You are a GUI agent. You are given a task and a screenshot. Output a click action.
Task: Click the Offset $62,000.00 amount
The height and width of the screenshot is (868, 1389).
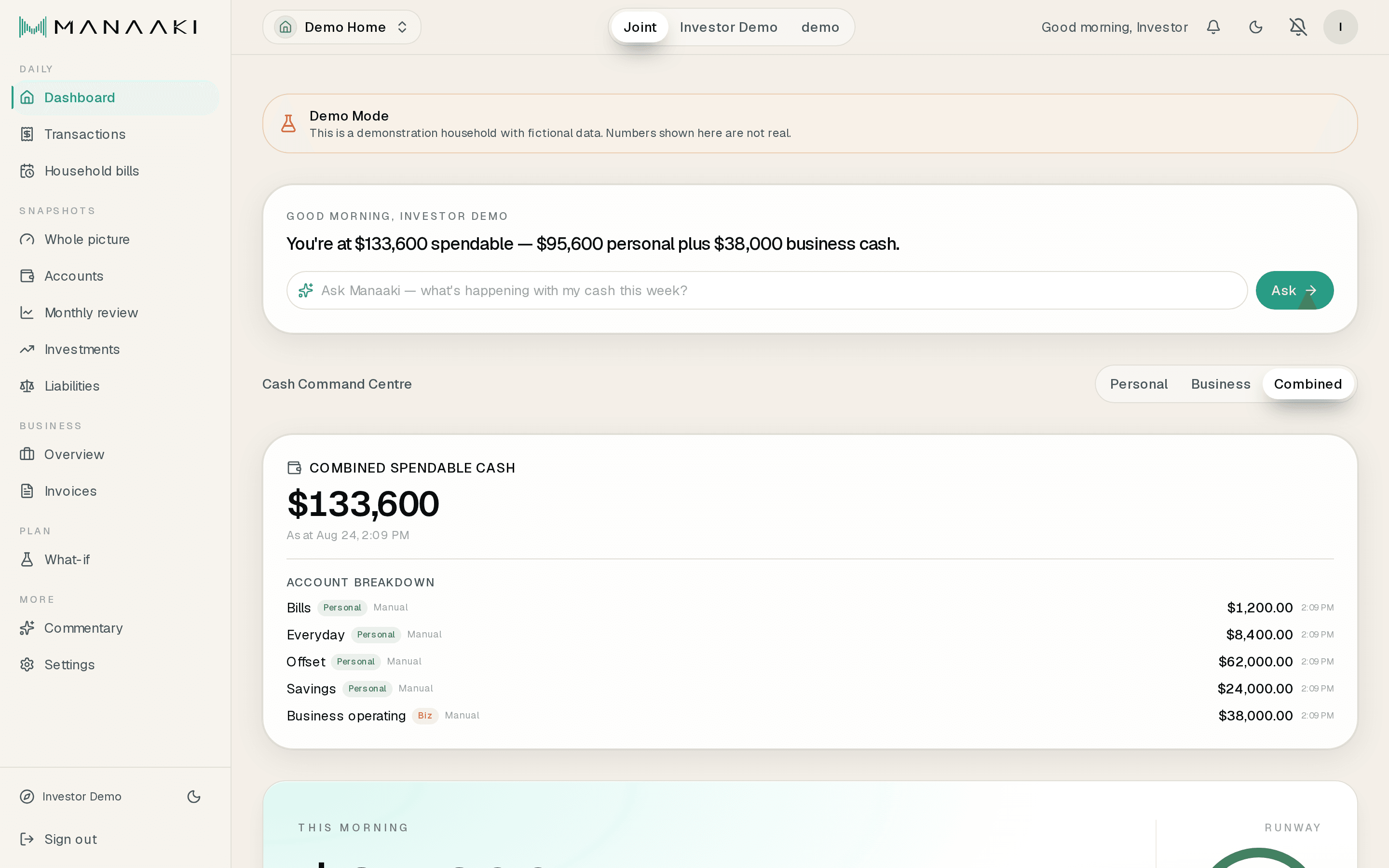pos(1255,661)
